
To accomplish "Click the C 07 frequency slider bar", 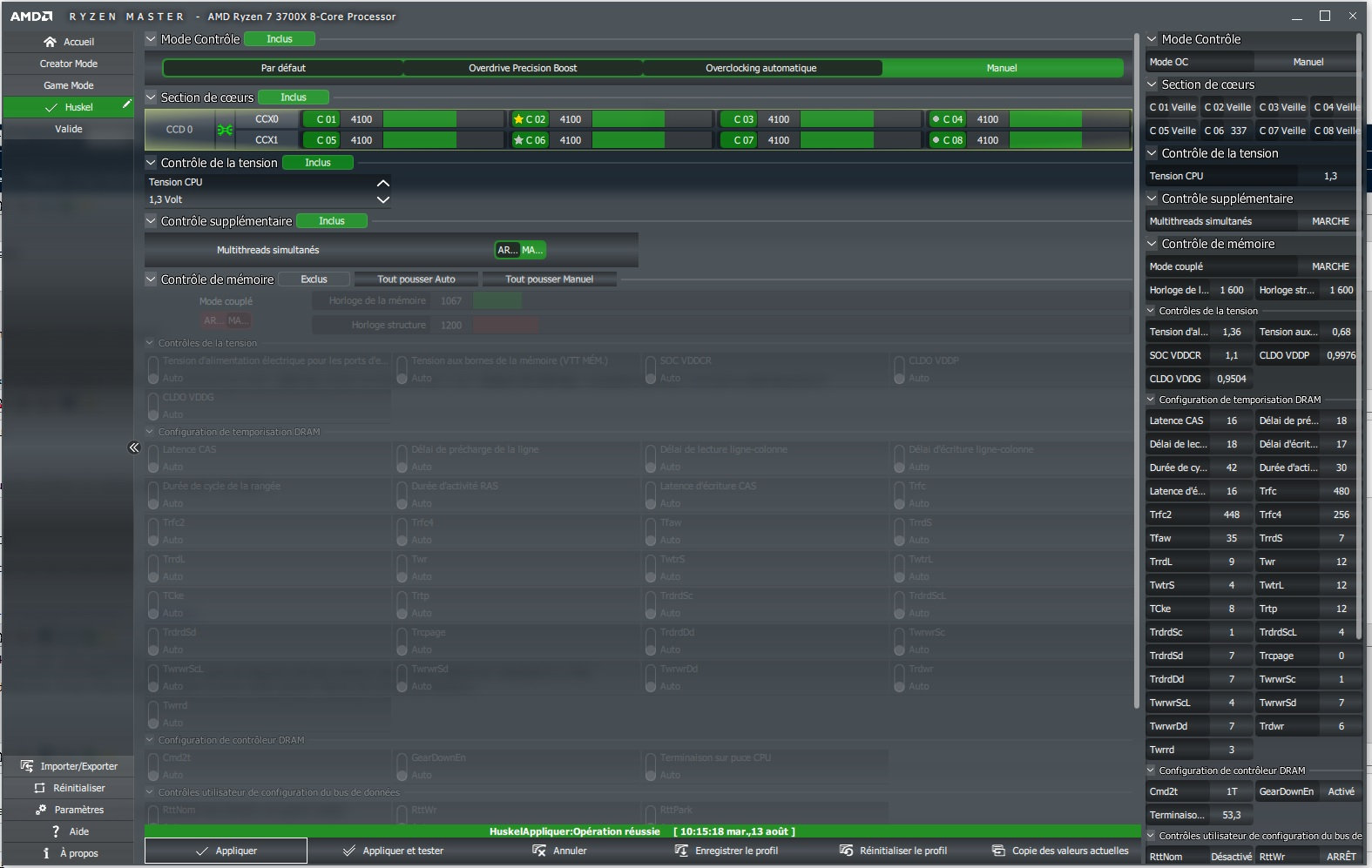I will 861,140.
